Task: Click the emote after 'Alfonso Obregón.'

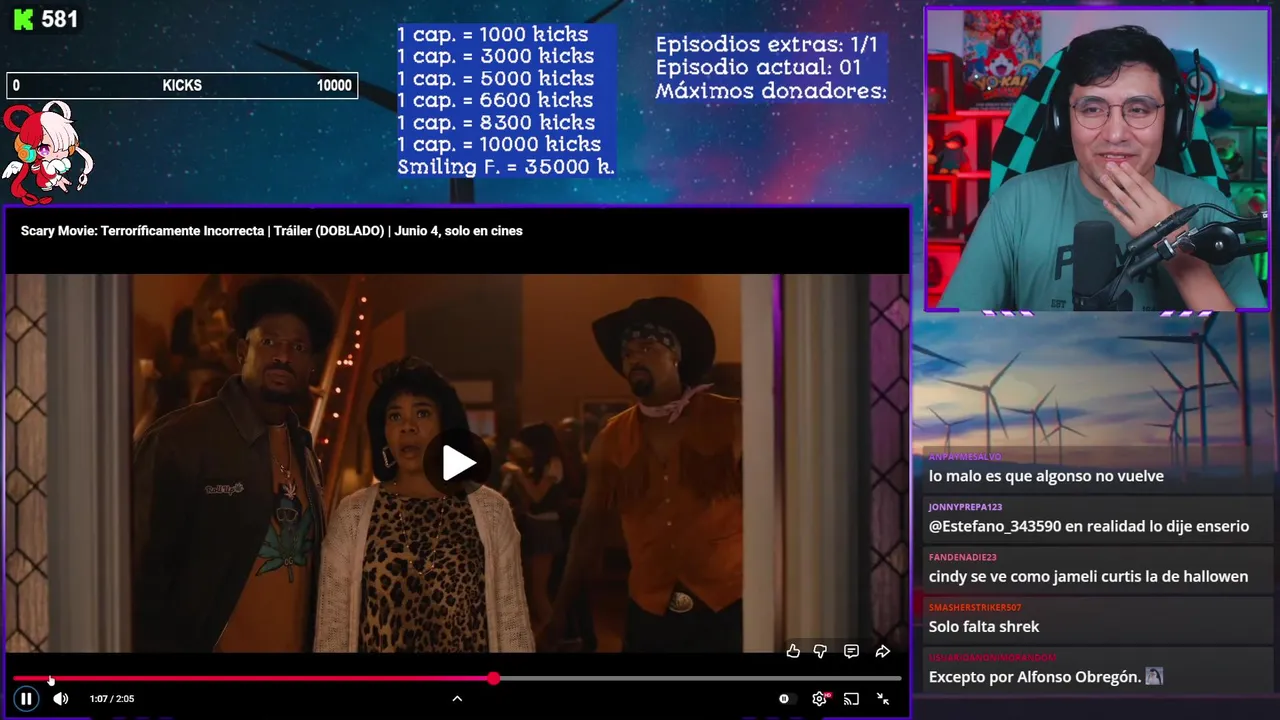Action: click(1154, 677)
